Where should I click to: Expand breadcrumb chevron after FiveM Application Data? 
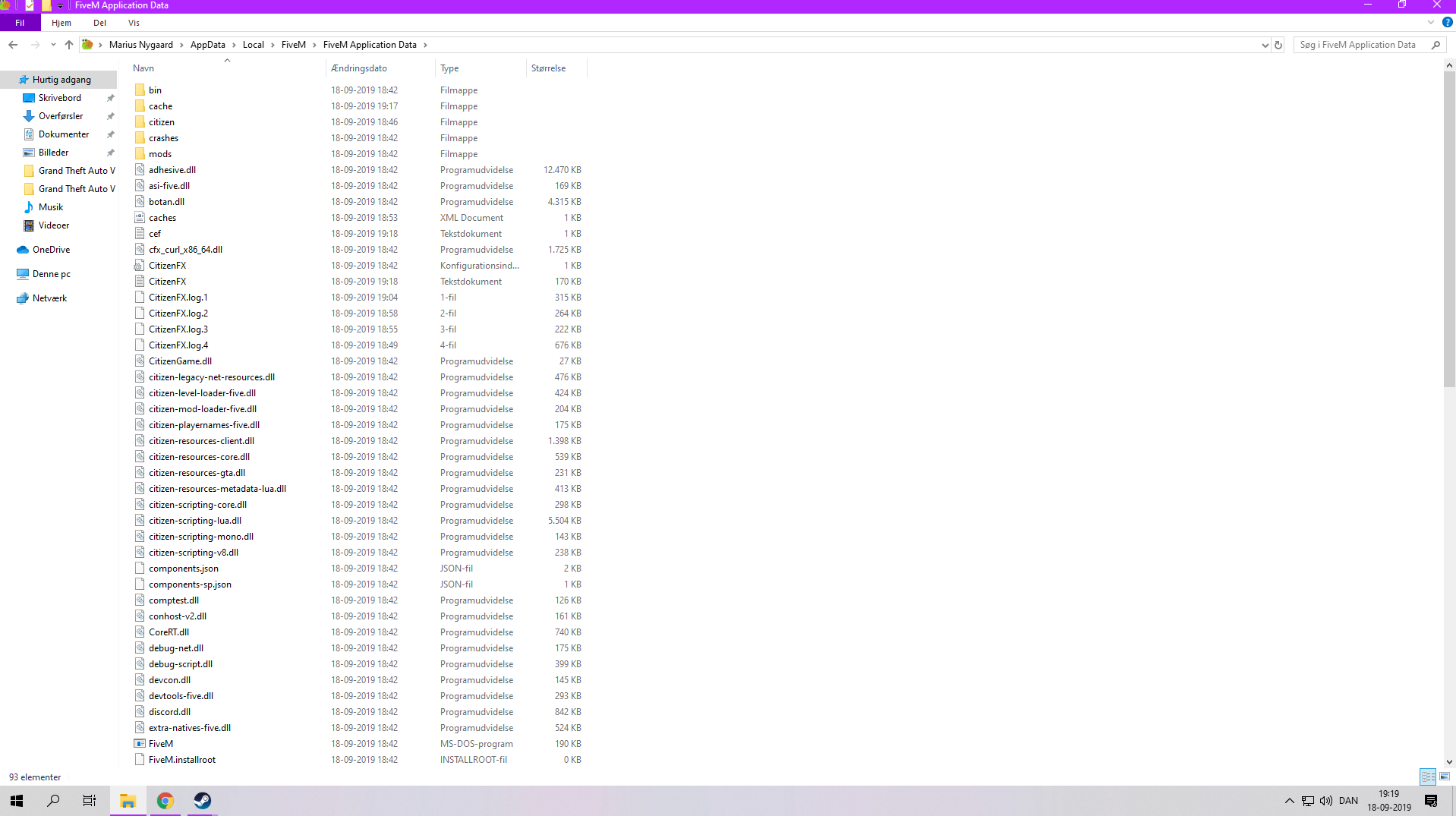point(425,45)
